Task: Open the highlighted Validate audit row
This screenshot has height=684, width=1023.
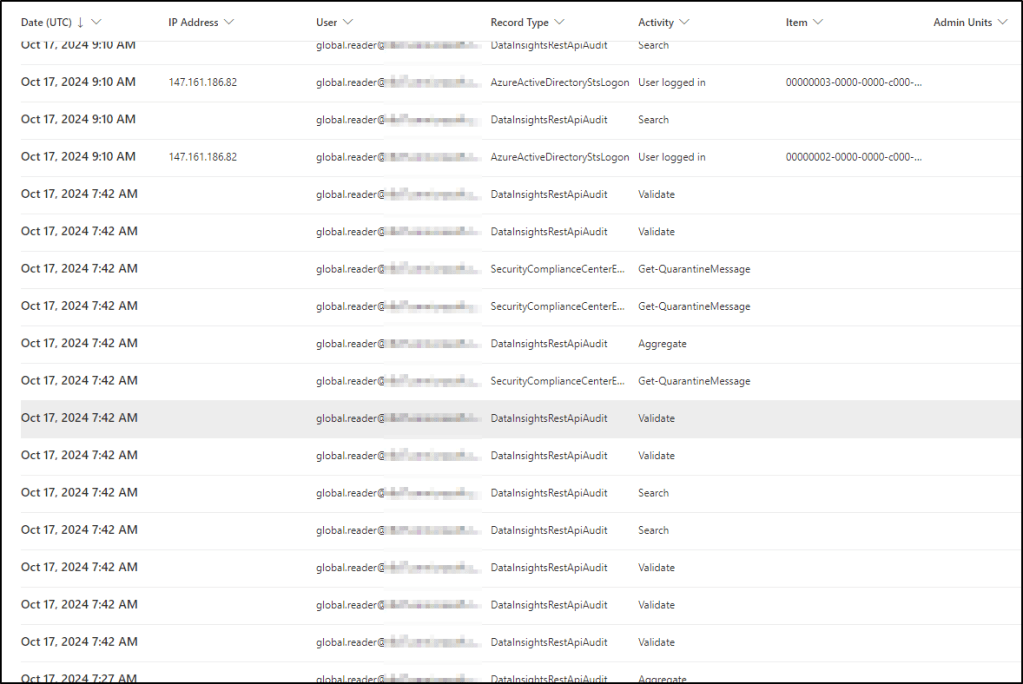Action: click(656, 419)
